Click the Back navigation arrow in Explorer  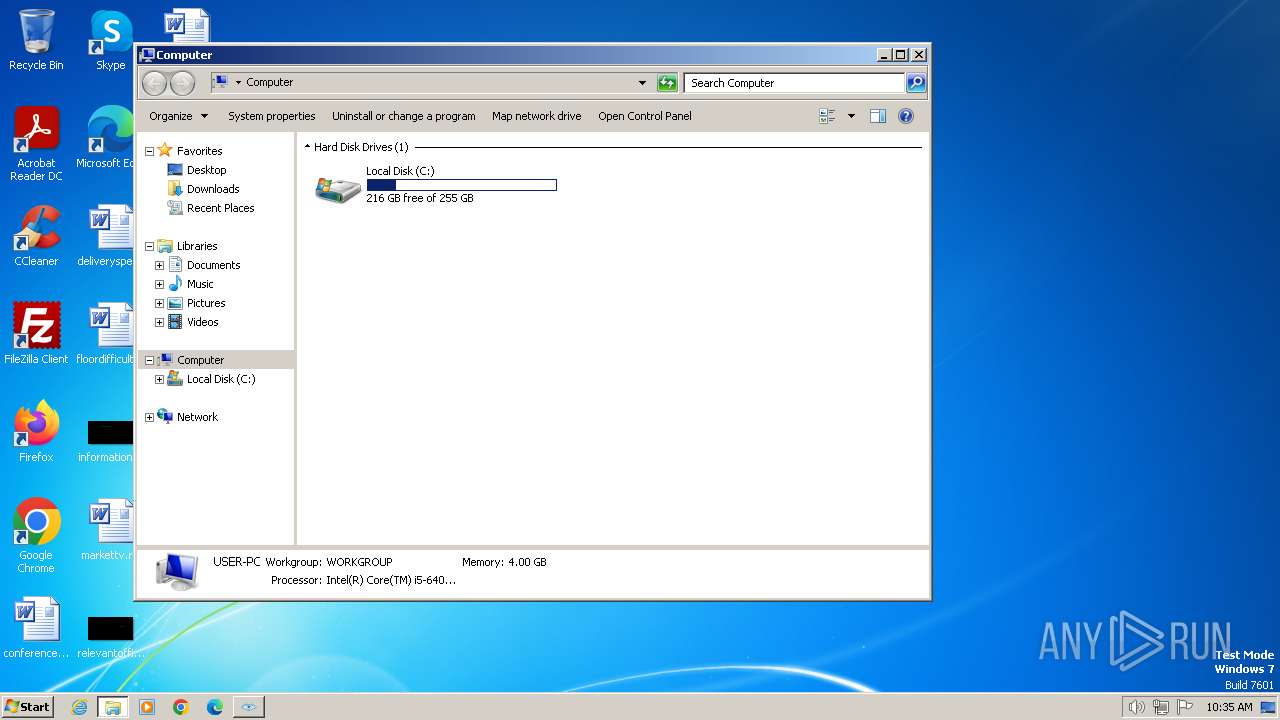154,83
